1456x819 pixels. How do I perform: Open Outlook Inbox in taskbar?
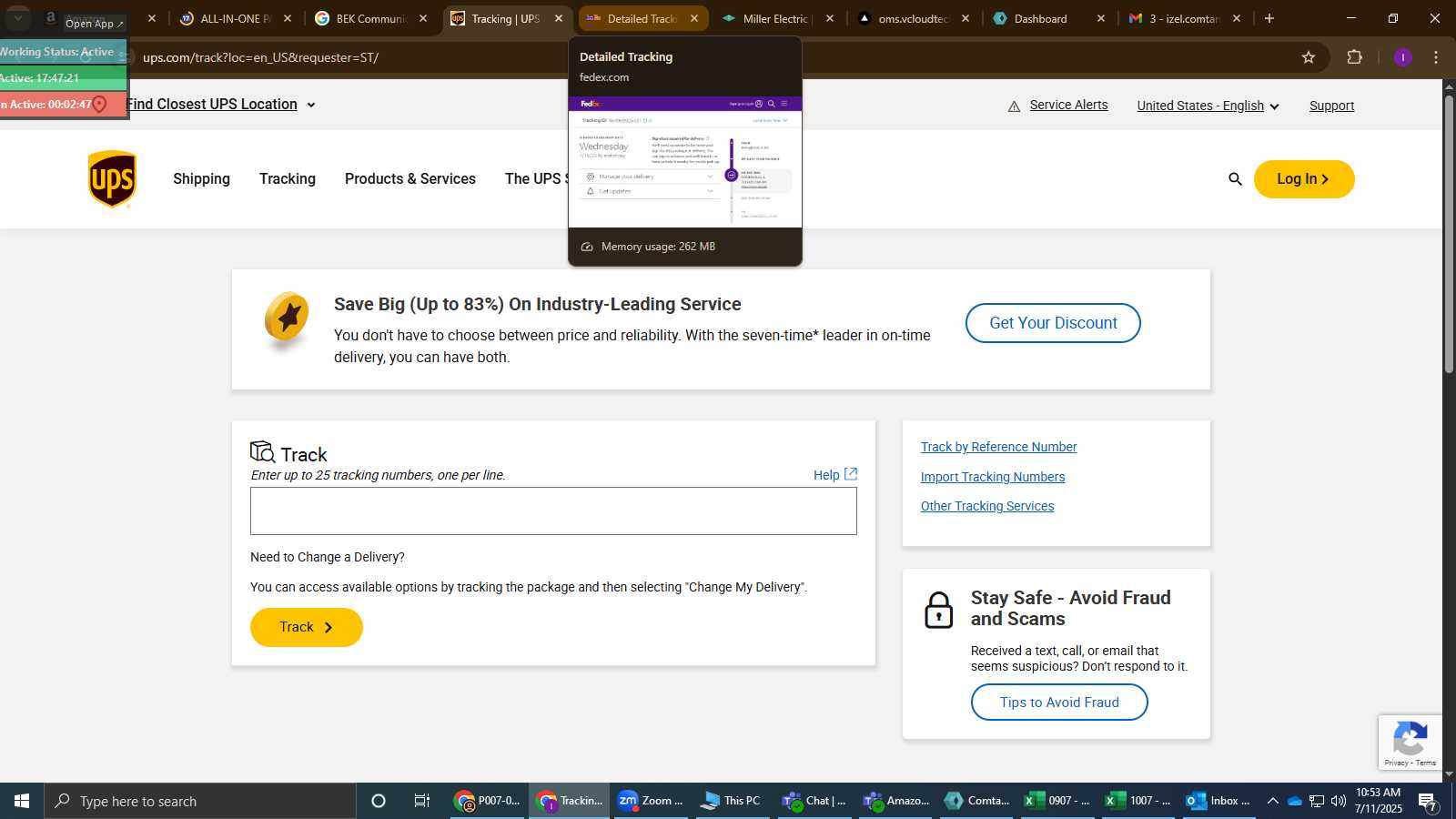[x=1218, y=801]
